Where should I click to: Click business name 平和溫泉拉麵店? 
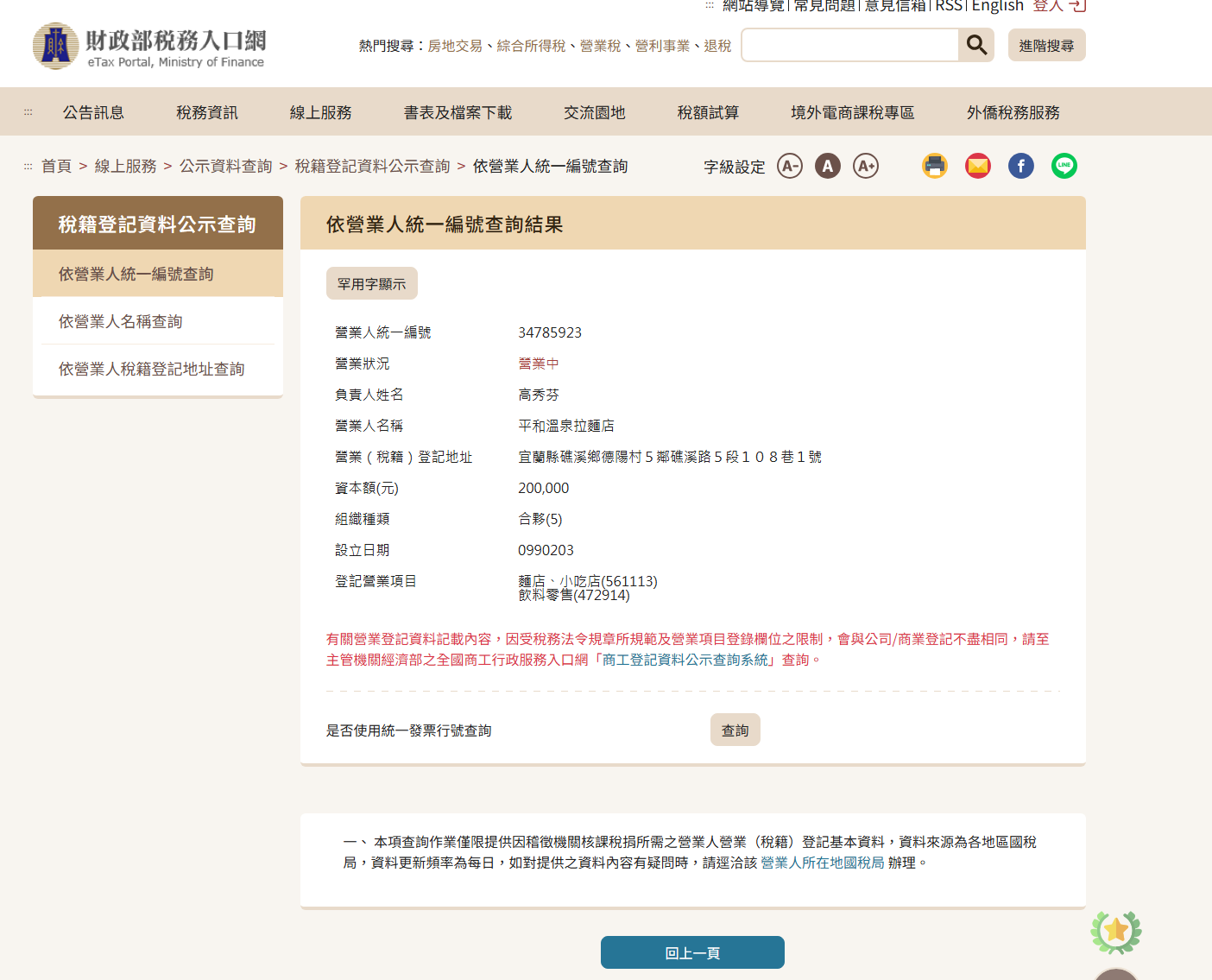566,426
